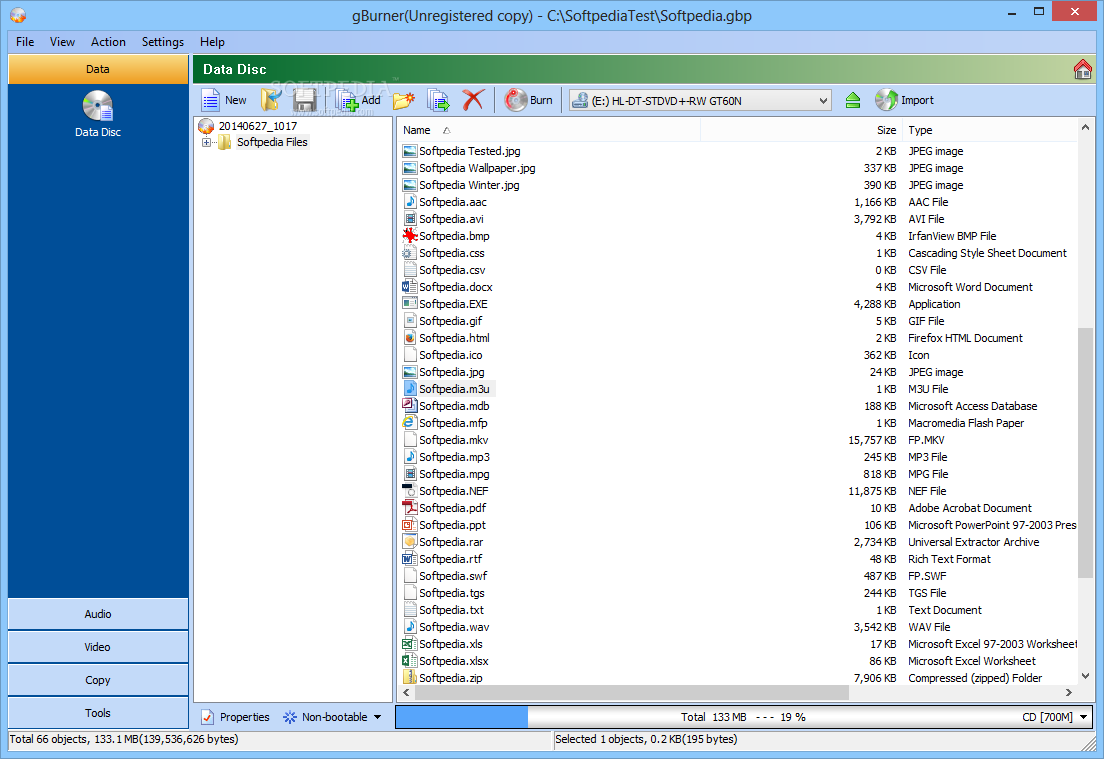This screenshot has height=759, width=1104.
Task: Click the Softpedia.bmp IrfanView icon
Action: (x=410, y=236)
